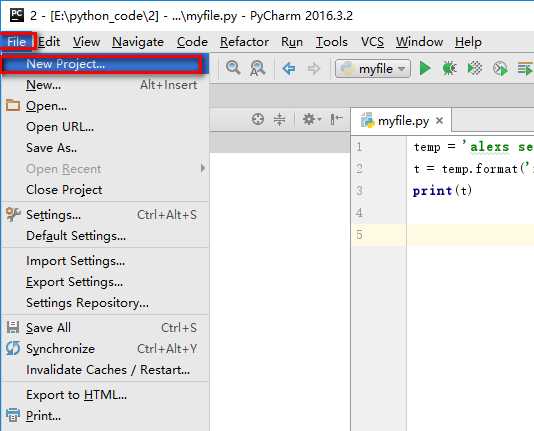Open the myfile run configuration dropdown

tap(373, 69)
